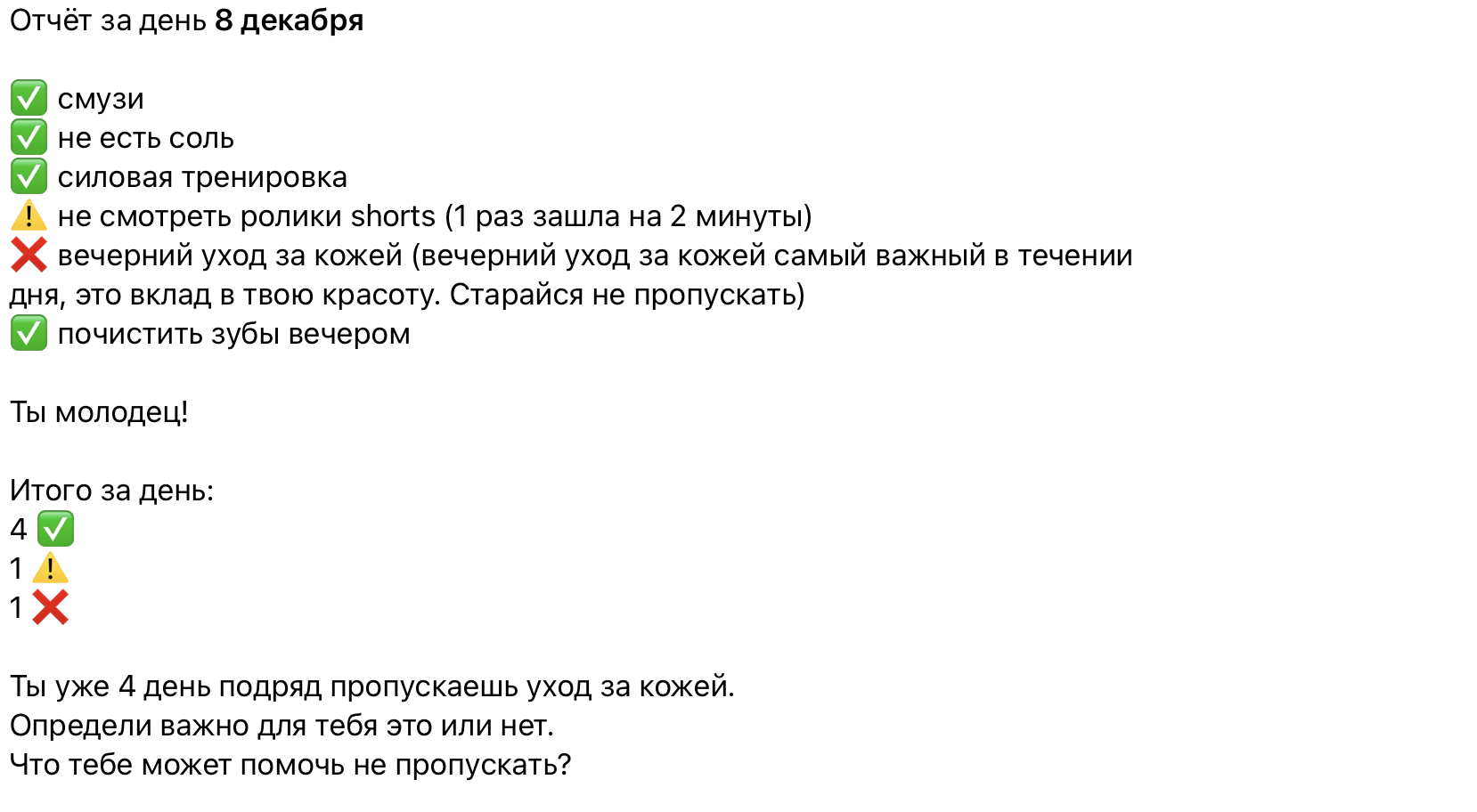Image resolution: width=1477 pixels, height=812 pixels.
Task: Click the checkmark next to не есть соль
Action: coord(29,138)
